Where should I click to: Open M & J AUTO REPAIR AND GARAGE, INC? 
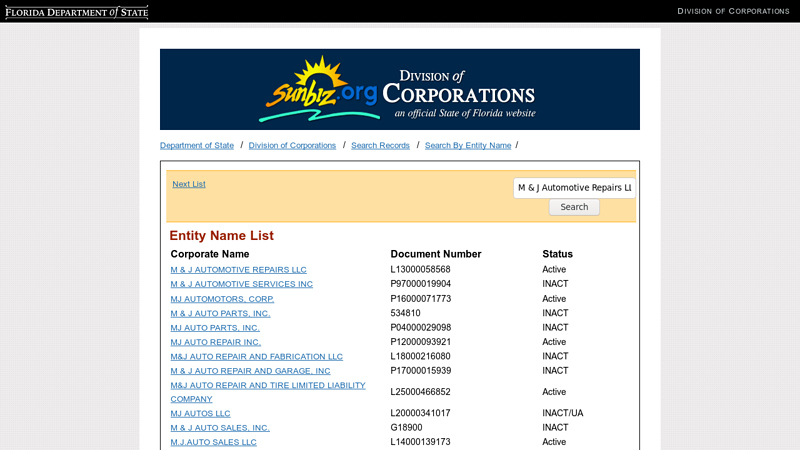pyautogui.click(x=251, y=371)
